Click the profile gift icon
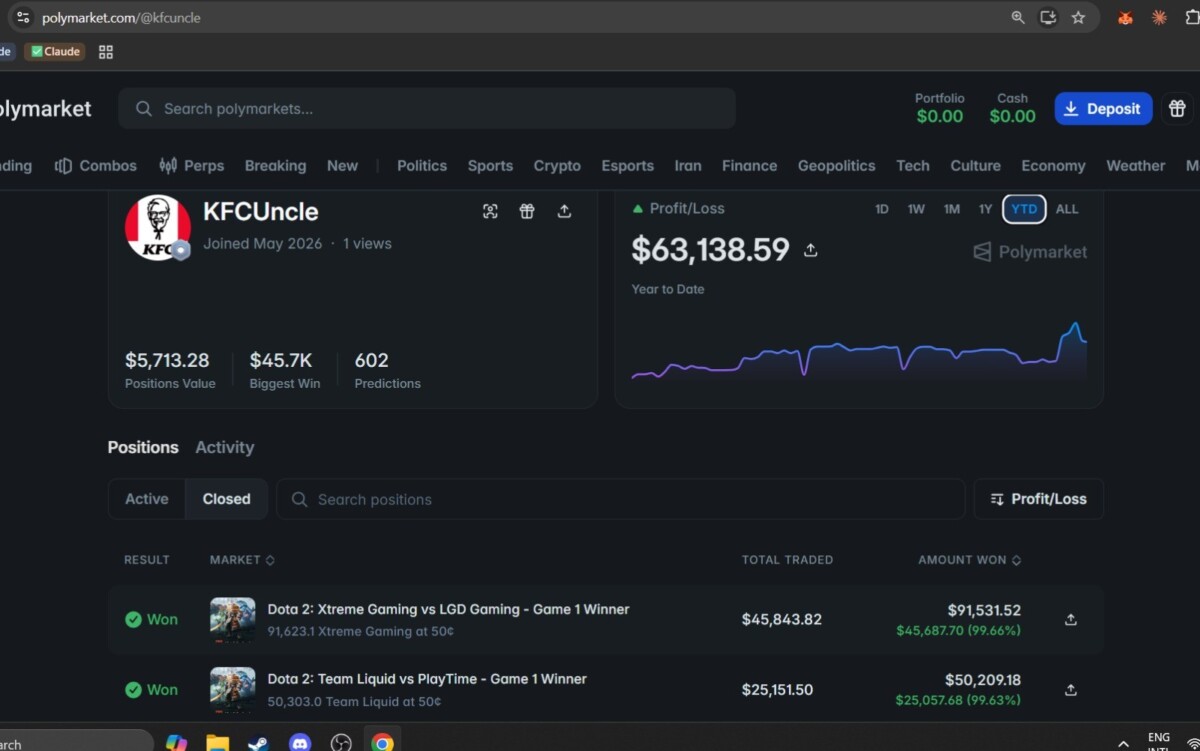 [527, 211]
